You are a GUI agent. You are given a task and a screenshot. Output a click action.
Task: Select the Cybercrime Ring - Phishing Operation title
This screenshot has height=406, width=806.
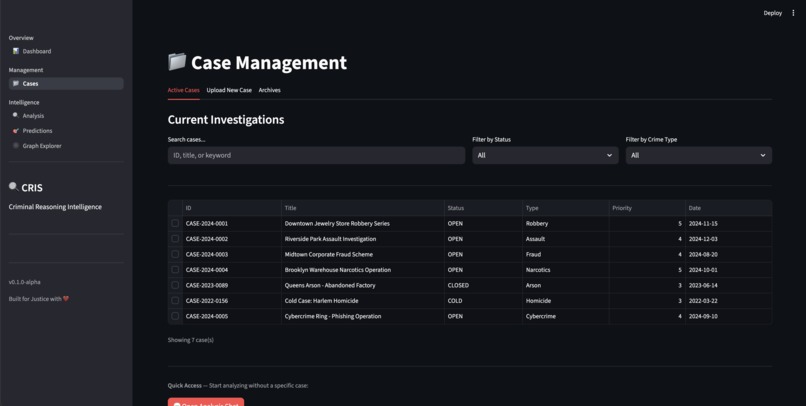[333, 316]
